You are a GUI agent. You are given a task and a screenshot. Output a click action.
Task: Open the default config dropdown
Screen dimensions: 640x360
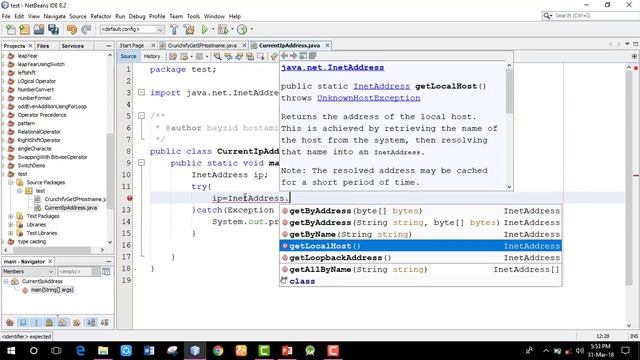pos(132,29)
